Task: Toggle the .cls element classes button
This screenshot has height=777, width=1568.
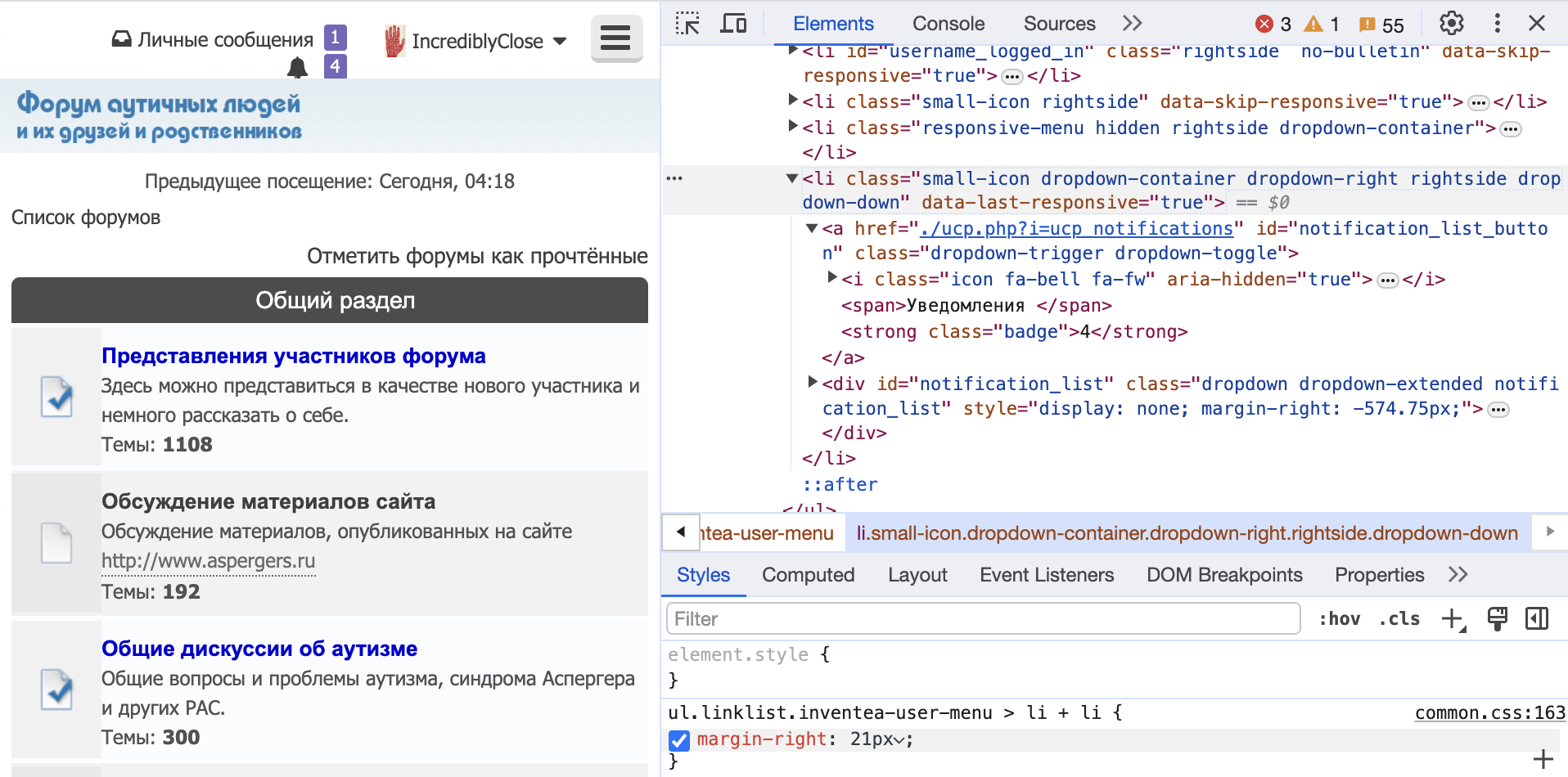Action: (x=1399, y=619)
